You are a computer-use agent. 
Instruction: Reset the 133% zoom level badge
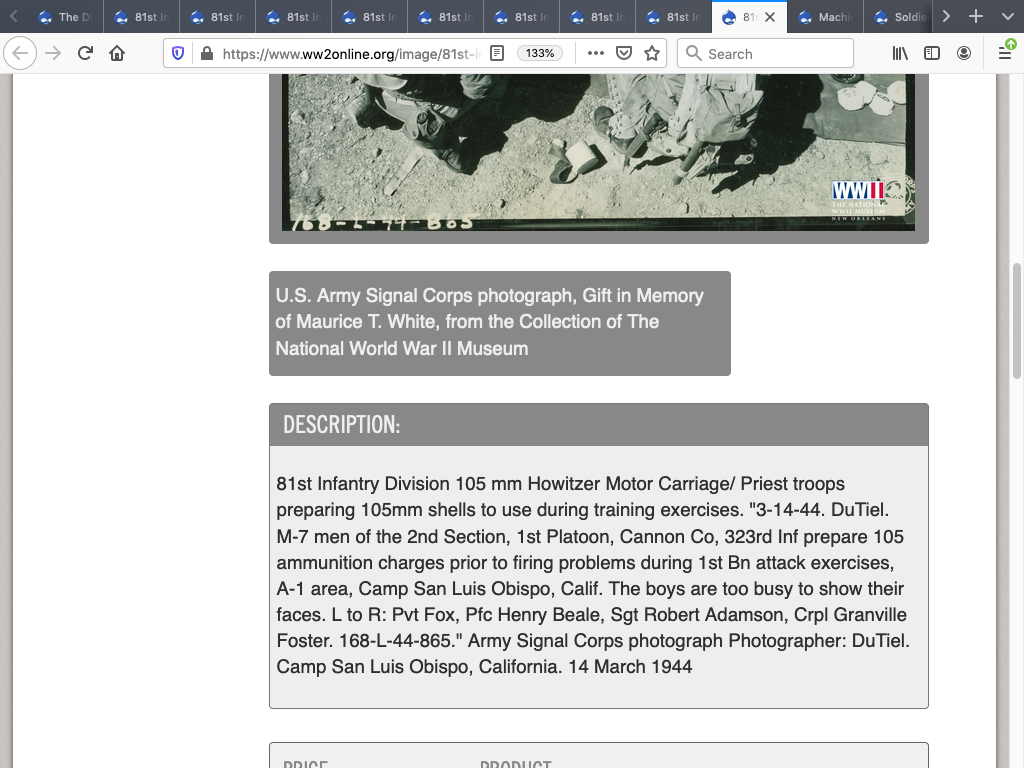(x=540, y=53)
